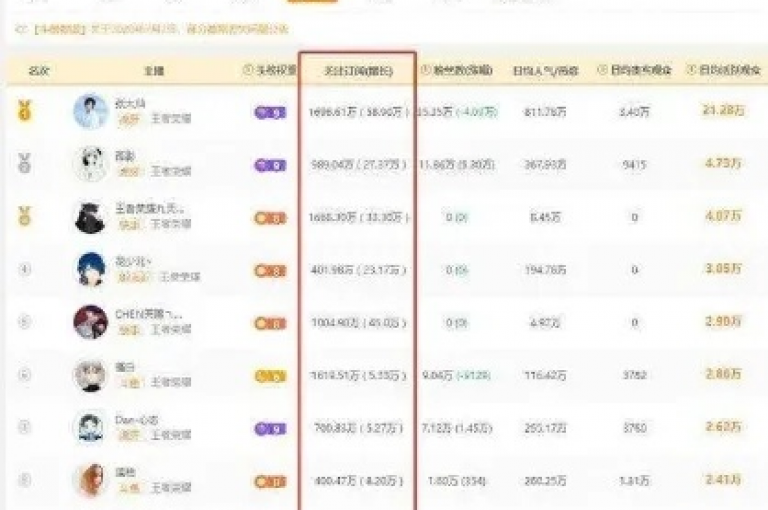
Task: Select the active viewers value 21.28万
Action: point(723,111)
